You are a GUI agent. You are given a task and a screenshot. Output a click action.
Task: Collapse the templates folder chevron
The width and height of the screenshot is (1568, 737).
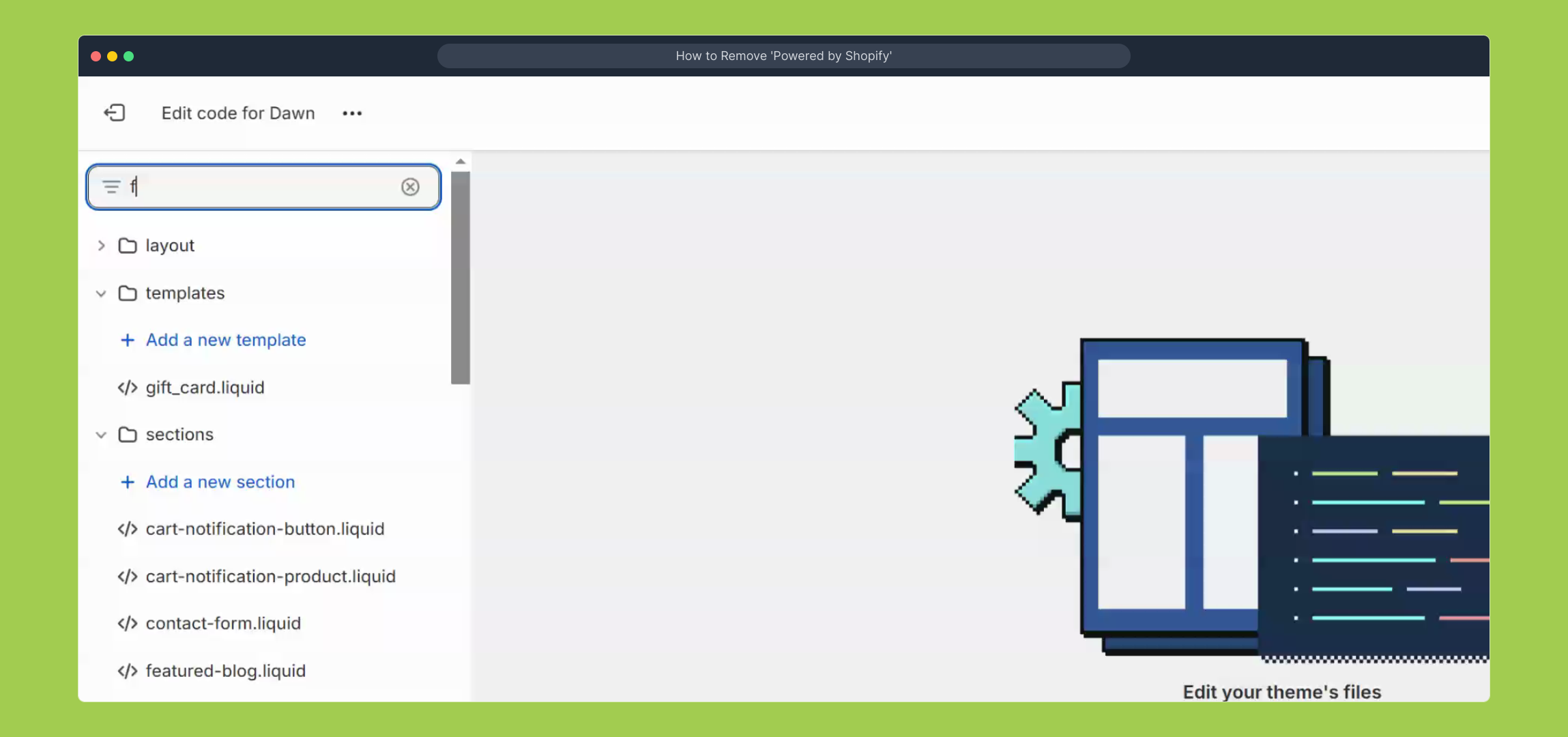tap(101, 293)
